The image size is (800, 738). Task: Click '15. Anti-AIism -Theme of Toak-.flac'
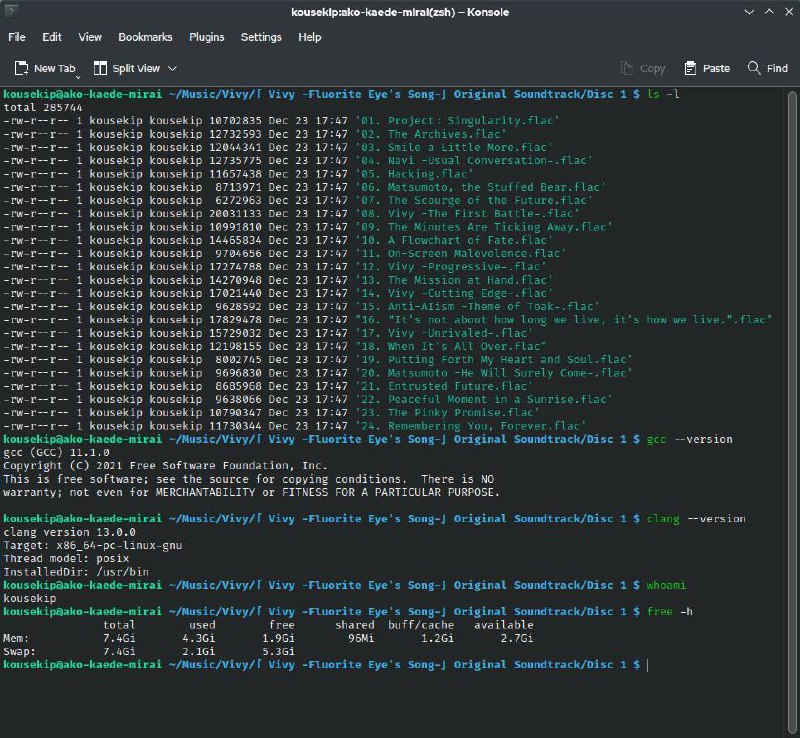coord(478,307)
